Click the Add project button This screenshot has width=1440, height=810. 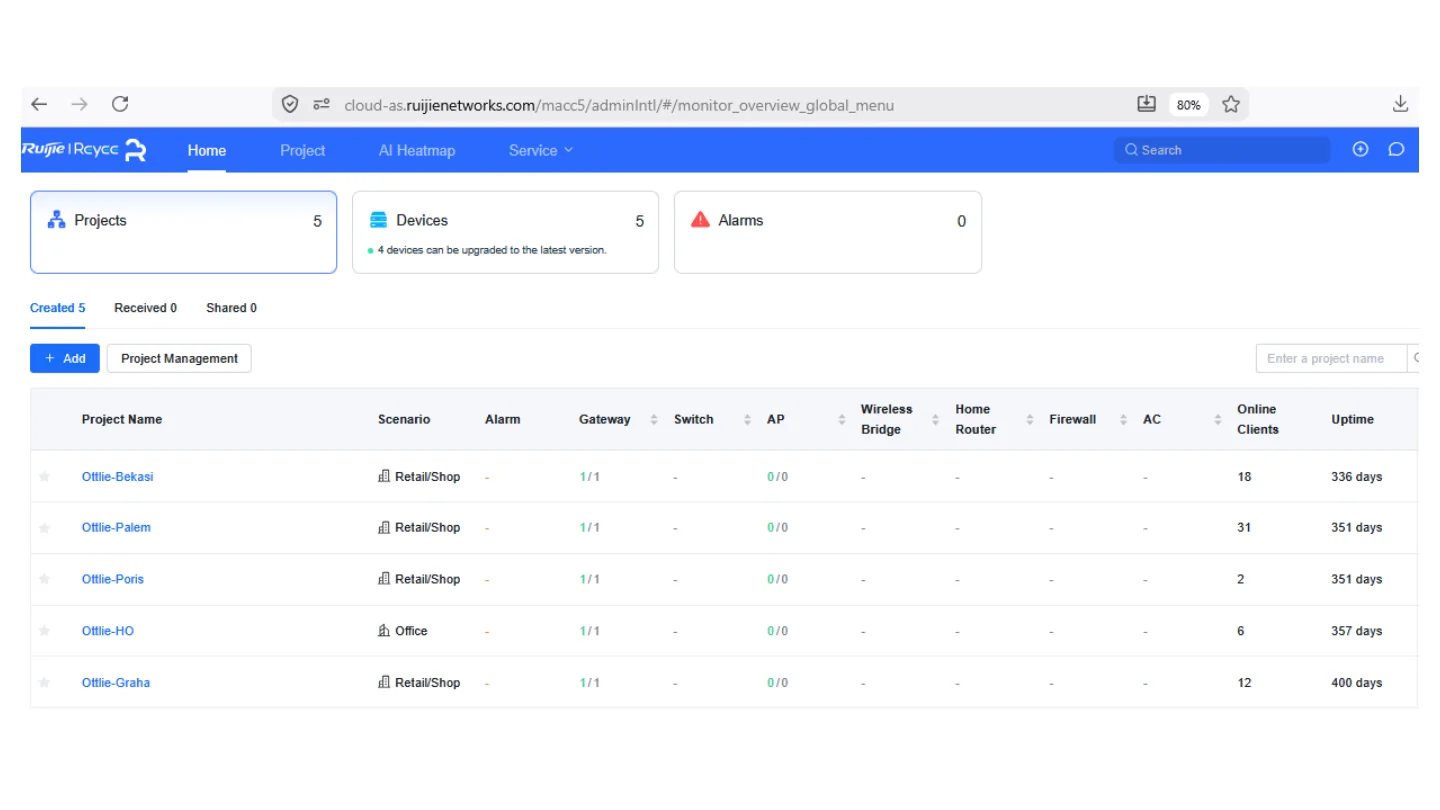65,358
